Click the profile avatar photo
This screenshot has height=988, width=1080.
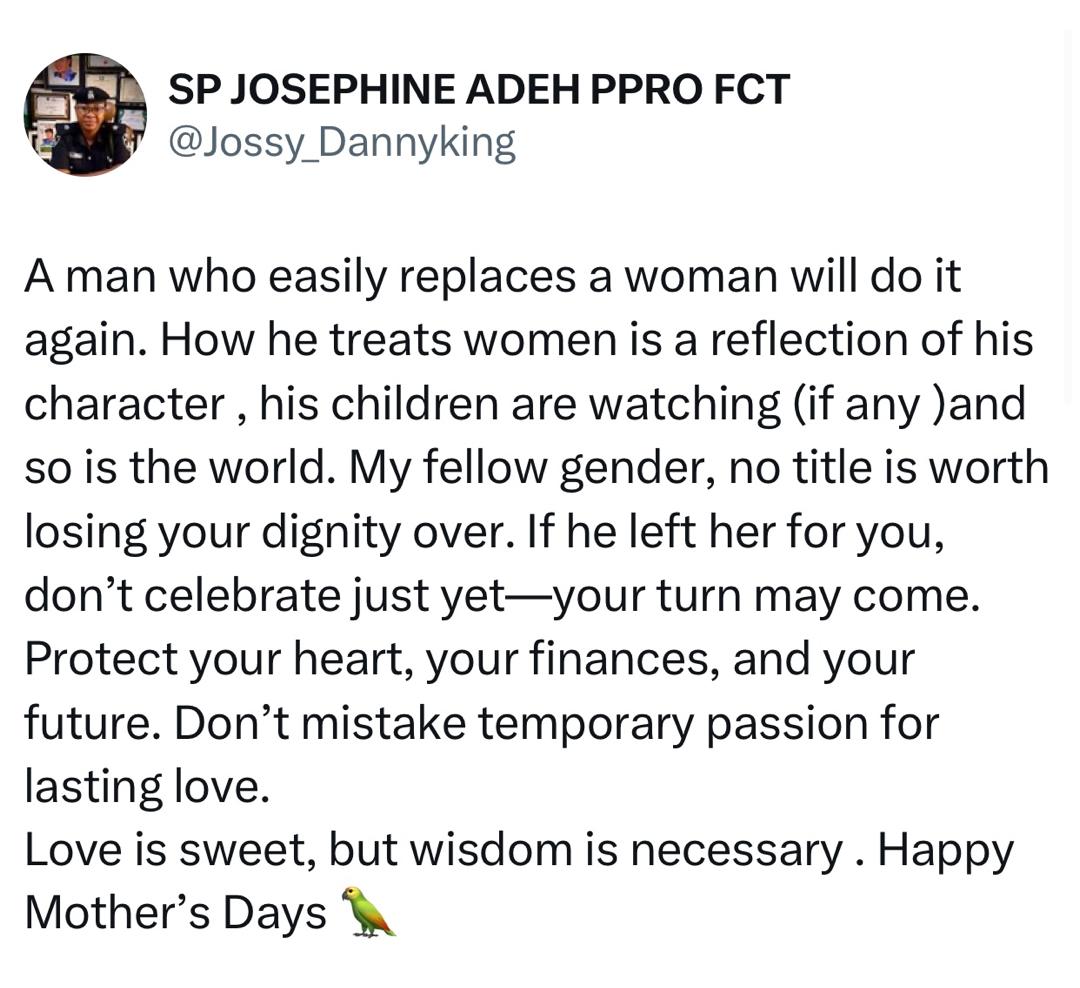85,115
